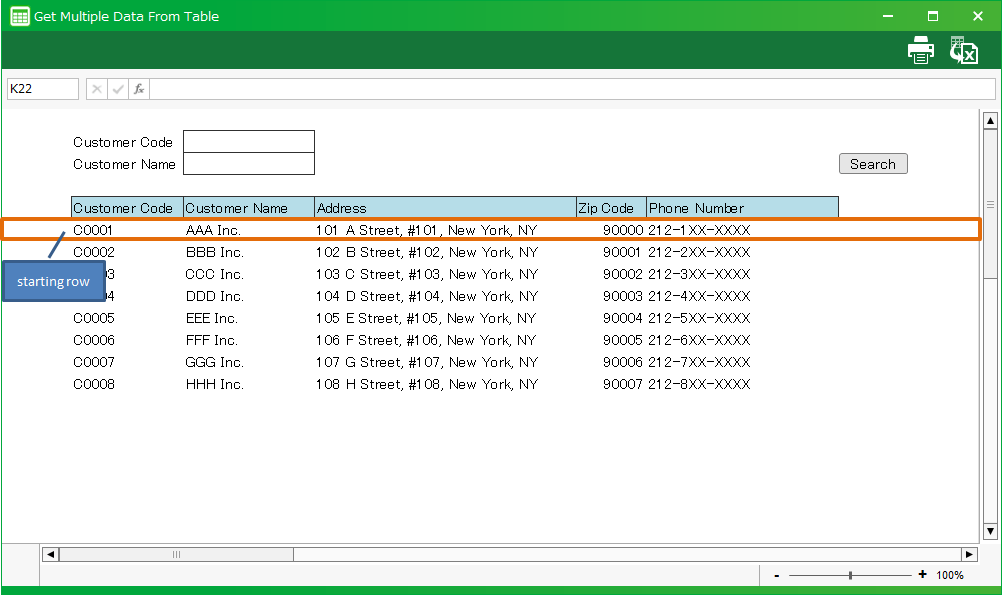Click zip code 90003

623,296
